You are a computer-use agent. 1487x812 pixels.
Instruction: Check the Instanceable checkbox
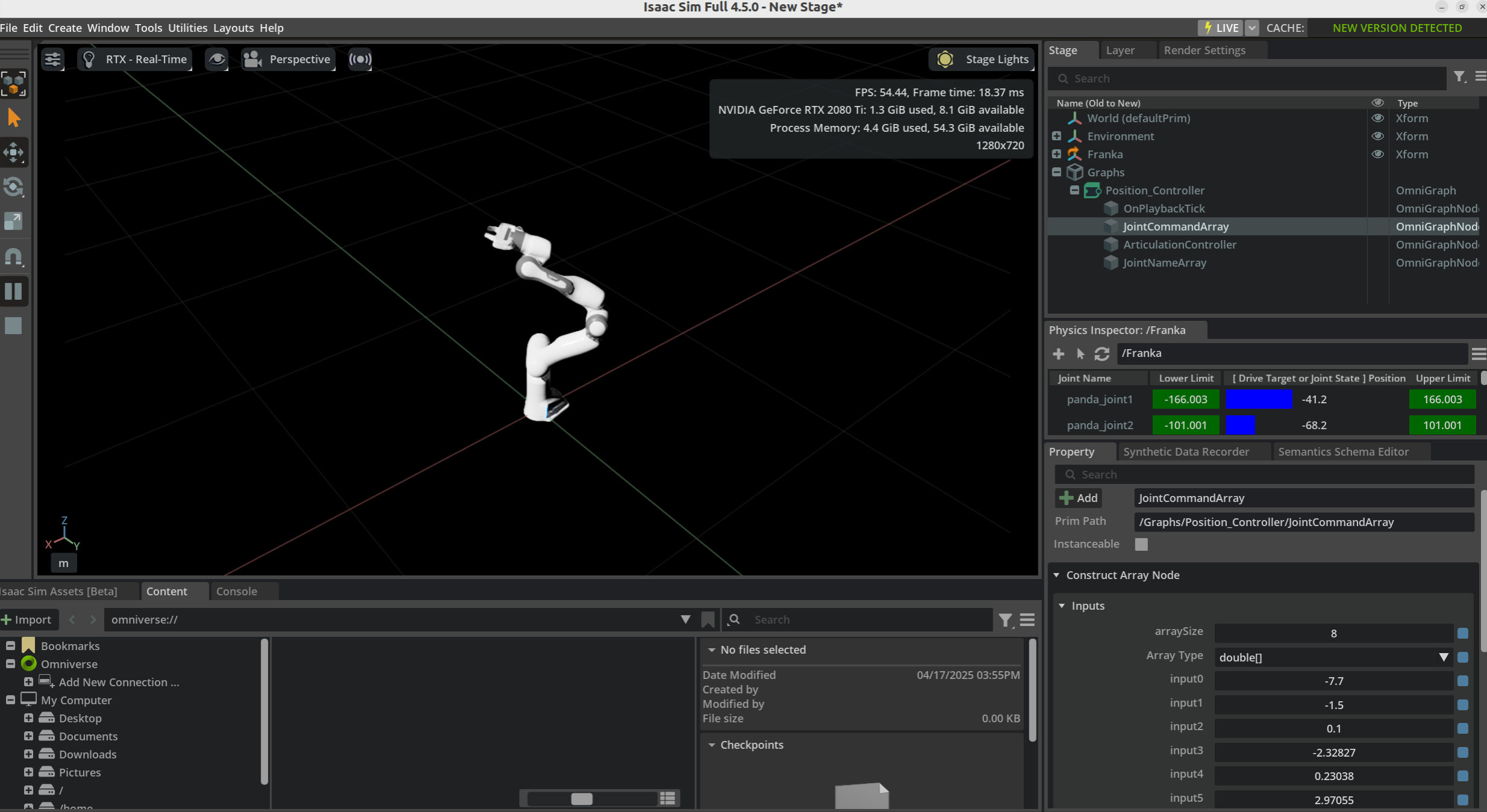coord(1141,544)
